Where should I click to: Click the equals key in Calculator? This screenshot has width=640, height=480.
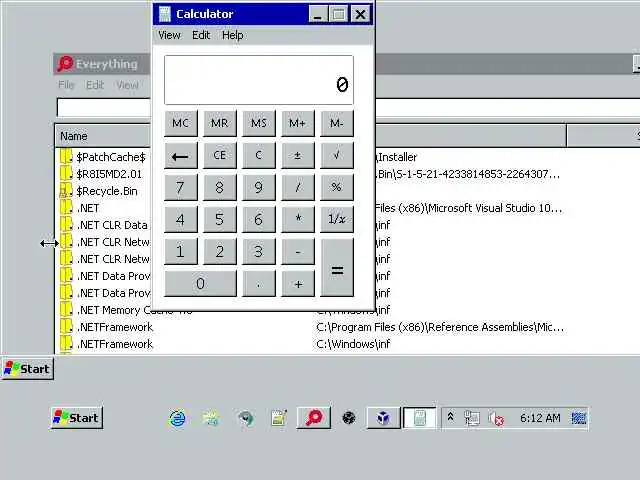tap(337, 268)
